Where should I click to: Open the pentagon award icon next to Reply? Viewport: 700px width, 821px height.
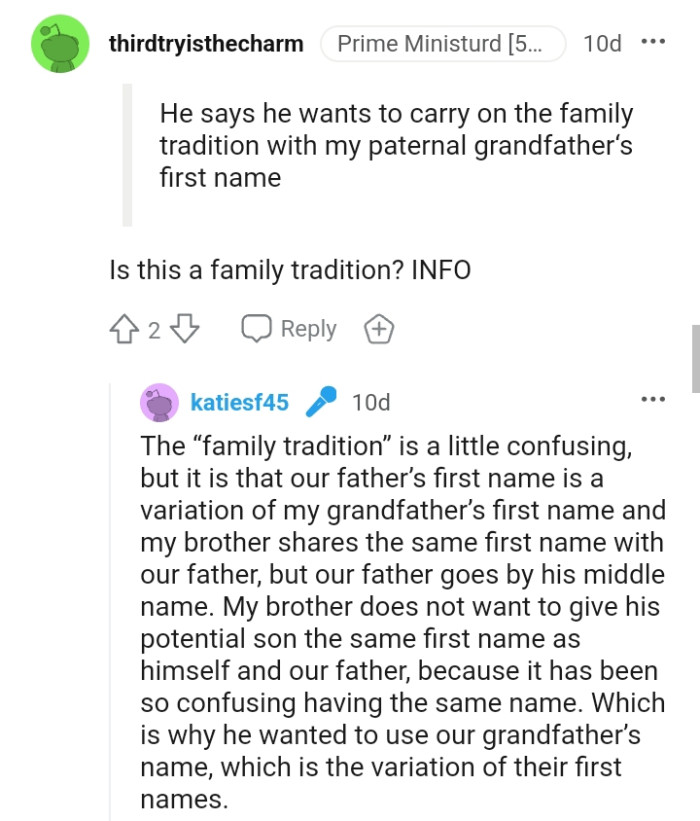378,328
